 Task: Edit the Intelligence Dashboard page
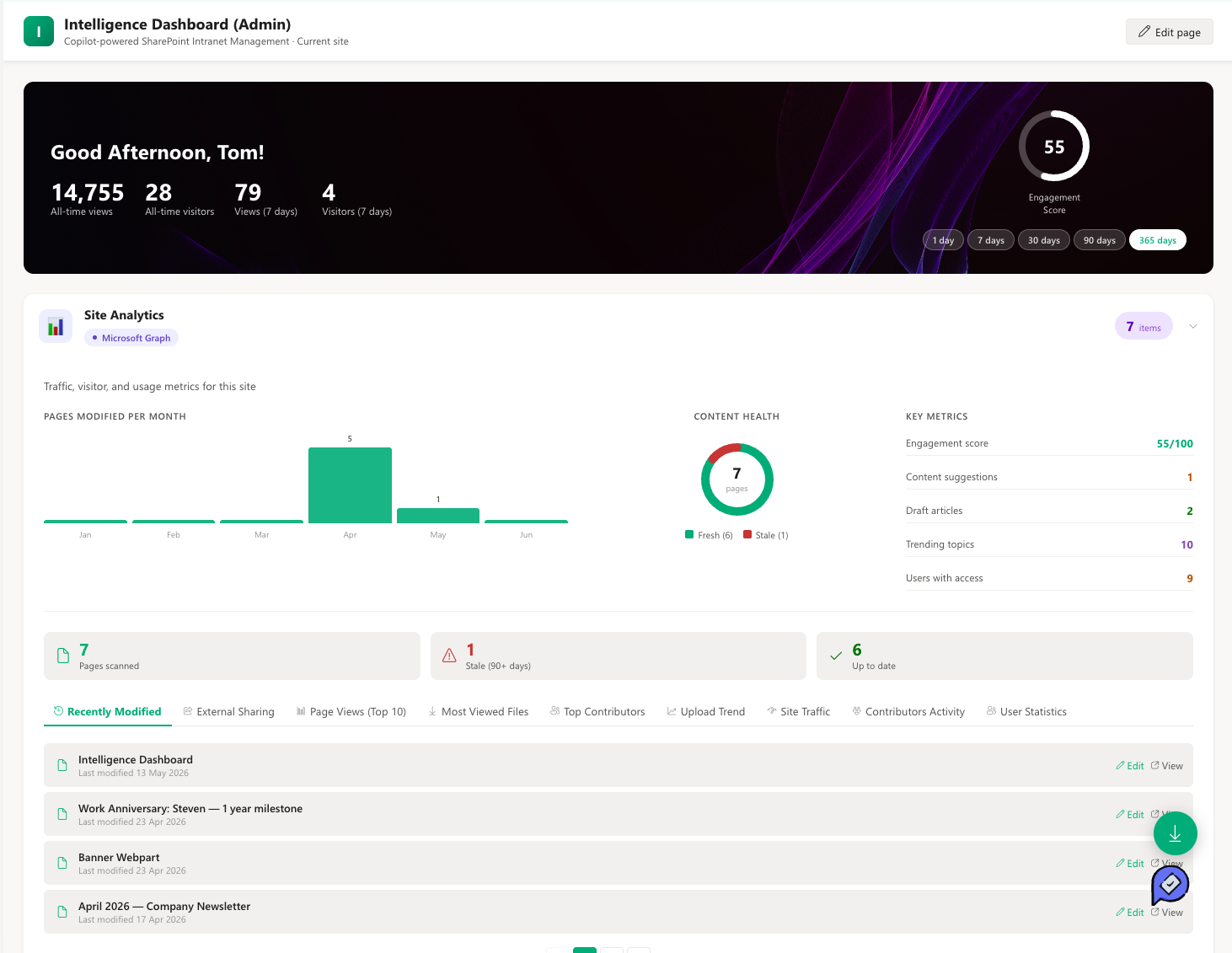[1130, 766]
